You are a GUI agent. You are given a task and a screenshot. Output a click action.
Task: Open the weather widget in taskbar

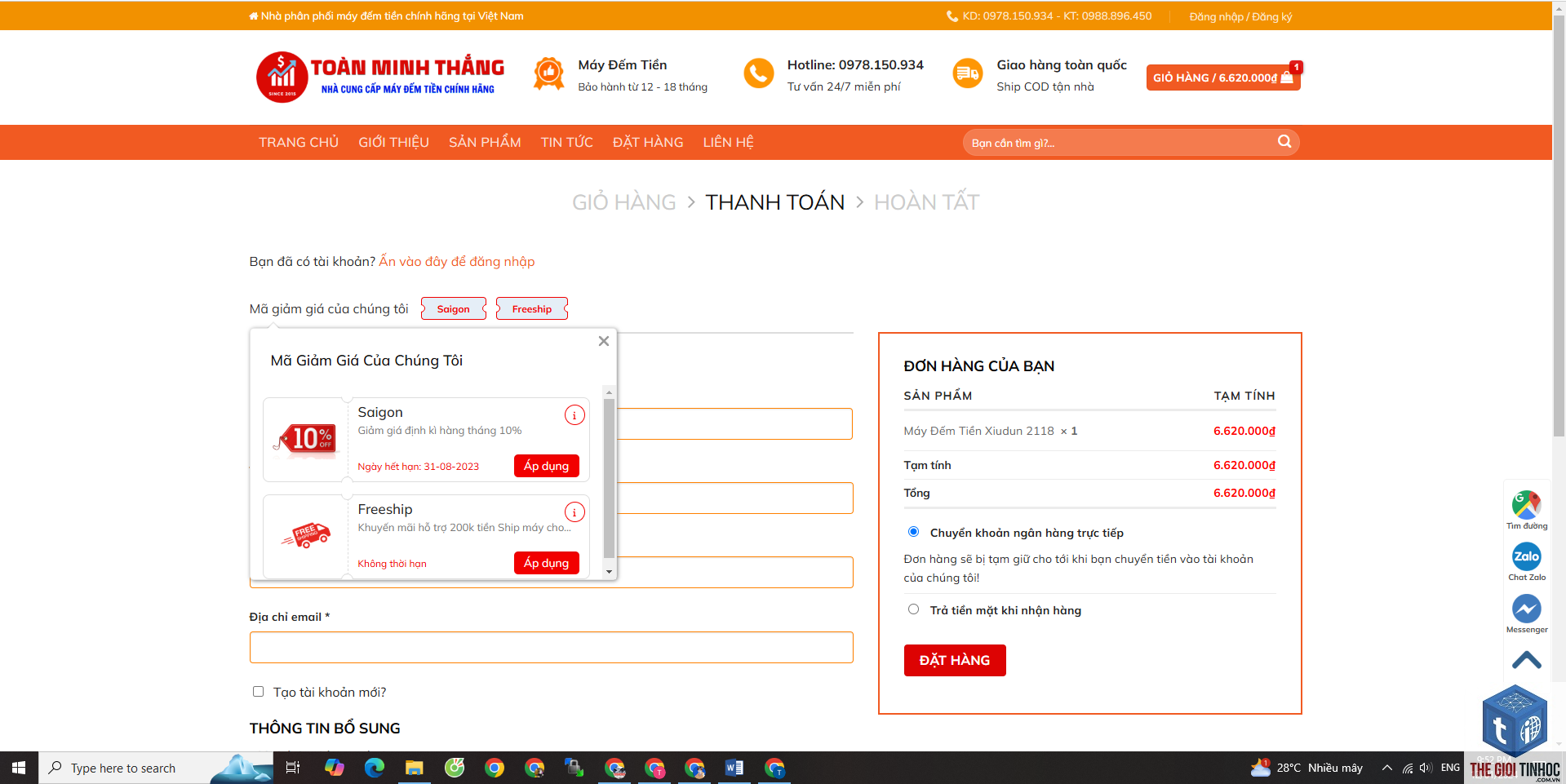(x=1306, y=768)
